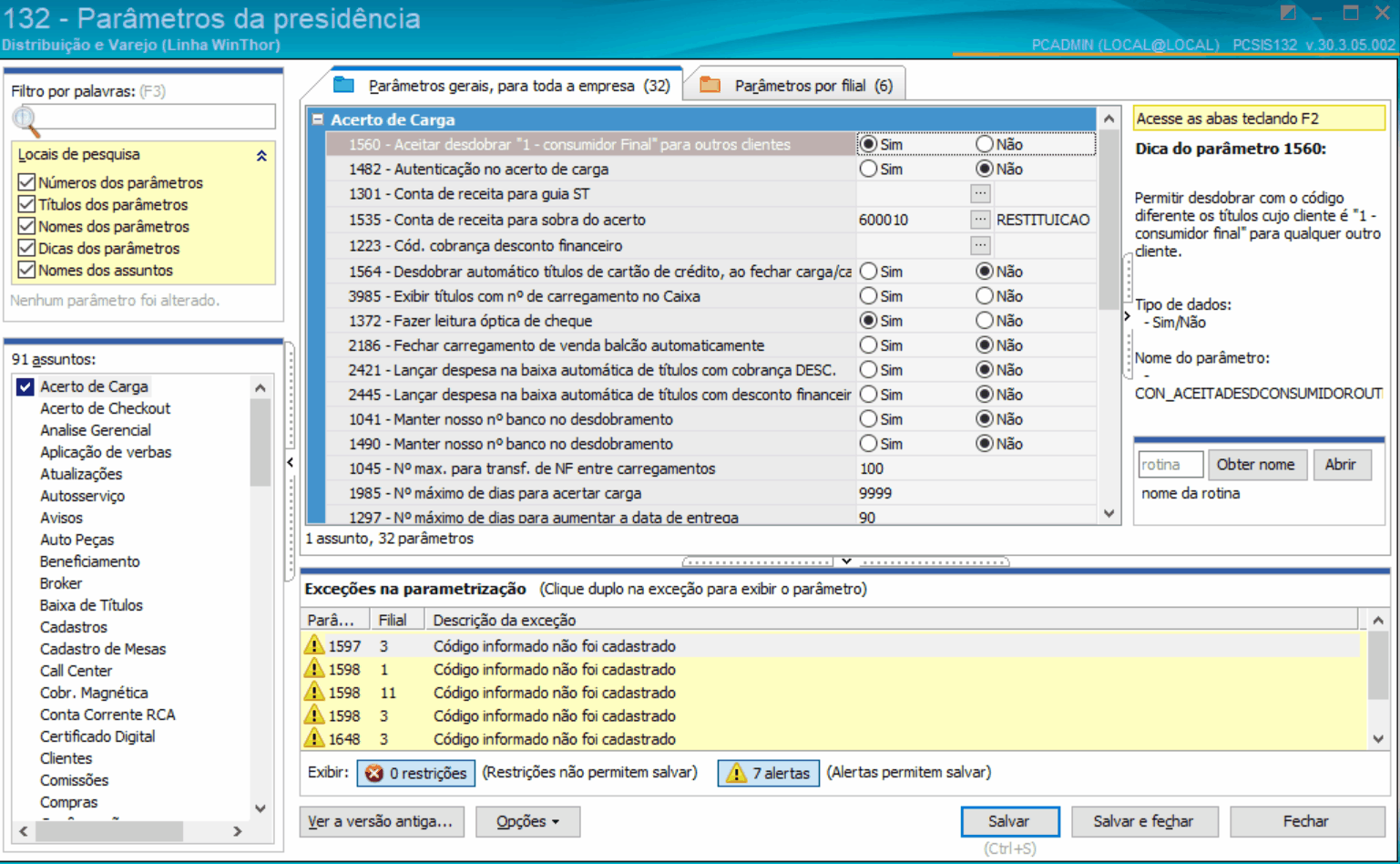The image size is (1400, 864).
Task: Collapse the Locais de pesquisa section
Action: click(x=261, y=156)
